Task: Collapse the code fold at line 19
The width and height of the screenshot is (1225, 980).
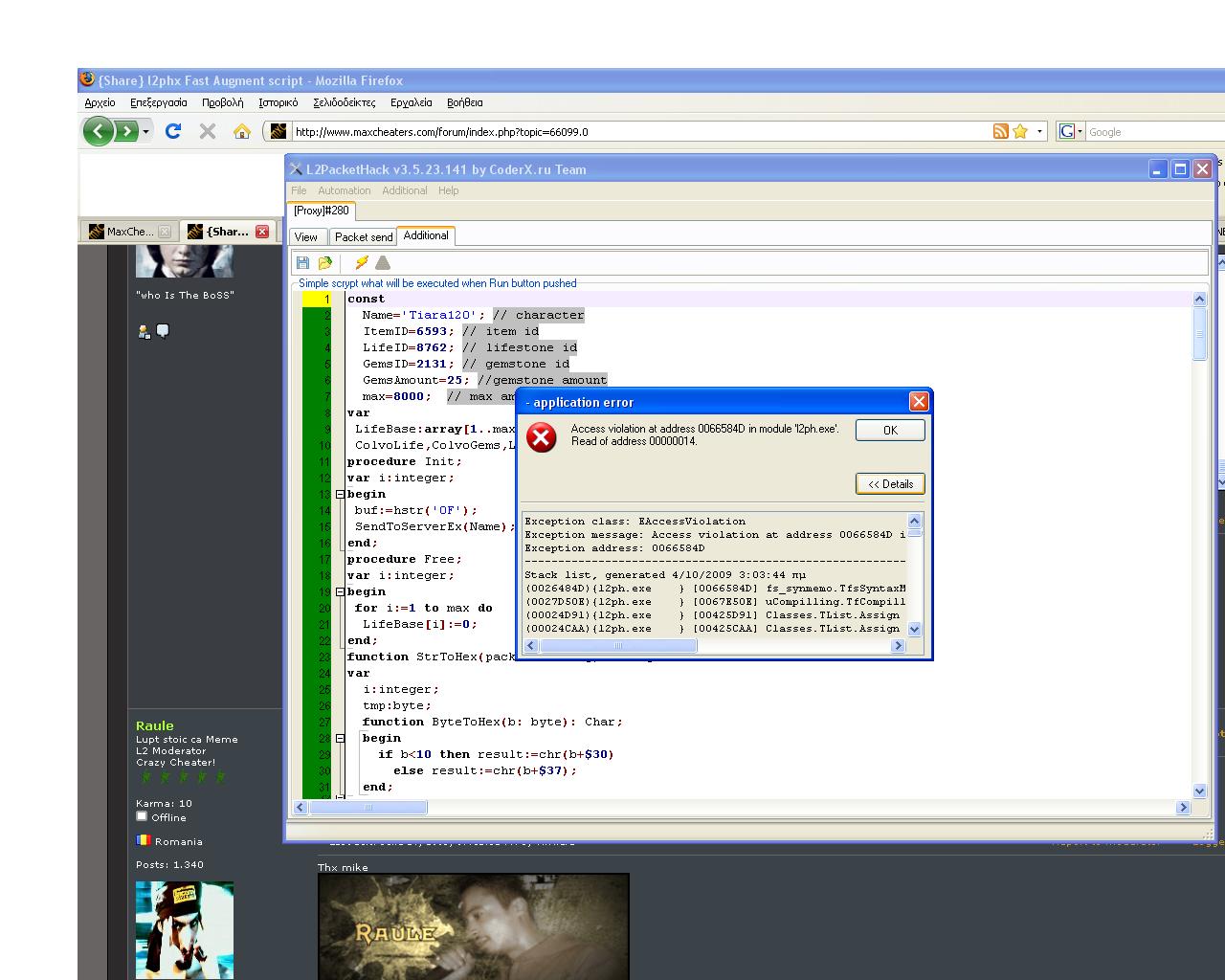Action: pos(340,591)
